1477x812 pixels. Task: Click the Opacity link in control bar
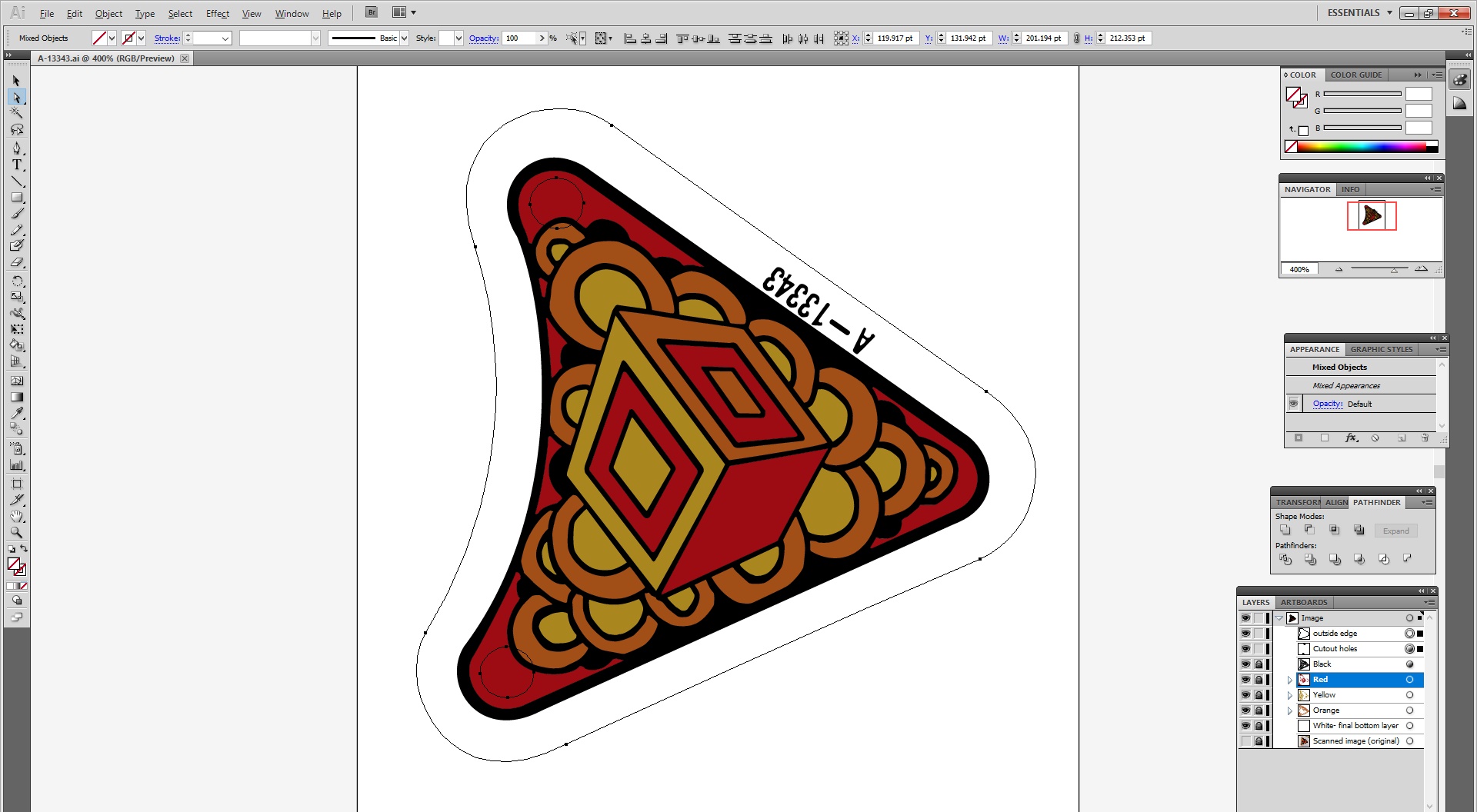[483, 38]
